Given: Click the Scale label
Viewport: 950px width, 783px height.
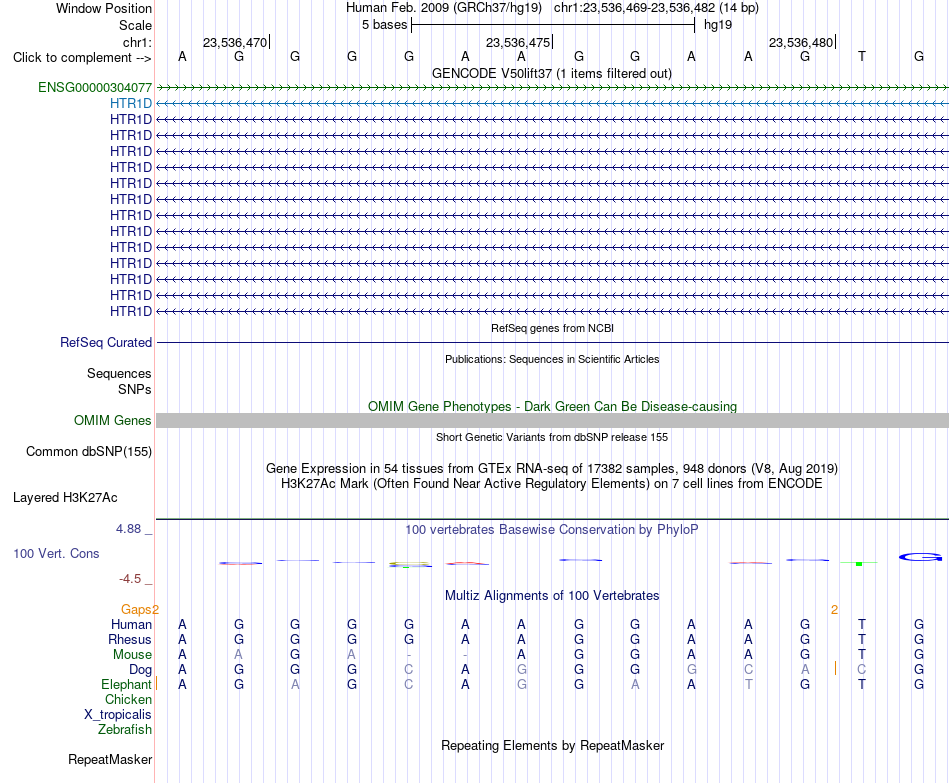Looking at the screenshot, I should coord(135,25).
